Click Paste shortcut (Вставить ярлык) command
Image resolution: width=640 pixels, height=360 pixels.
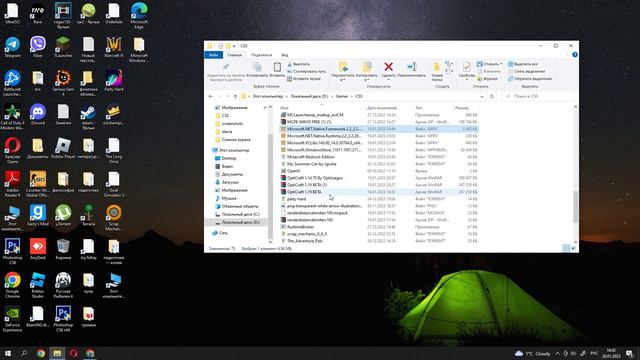pos(304,79)
